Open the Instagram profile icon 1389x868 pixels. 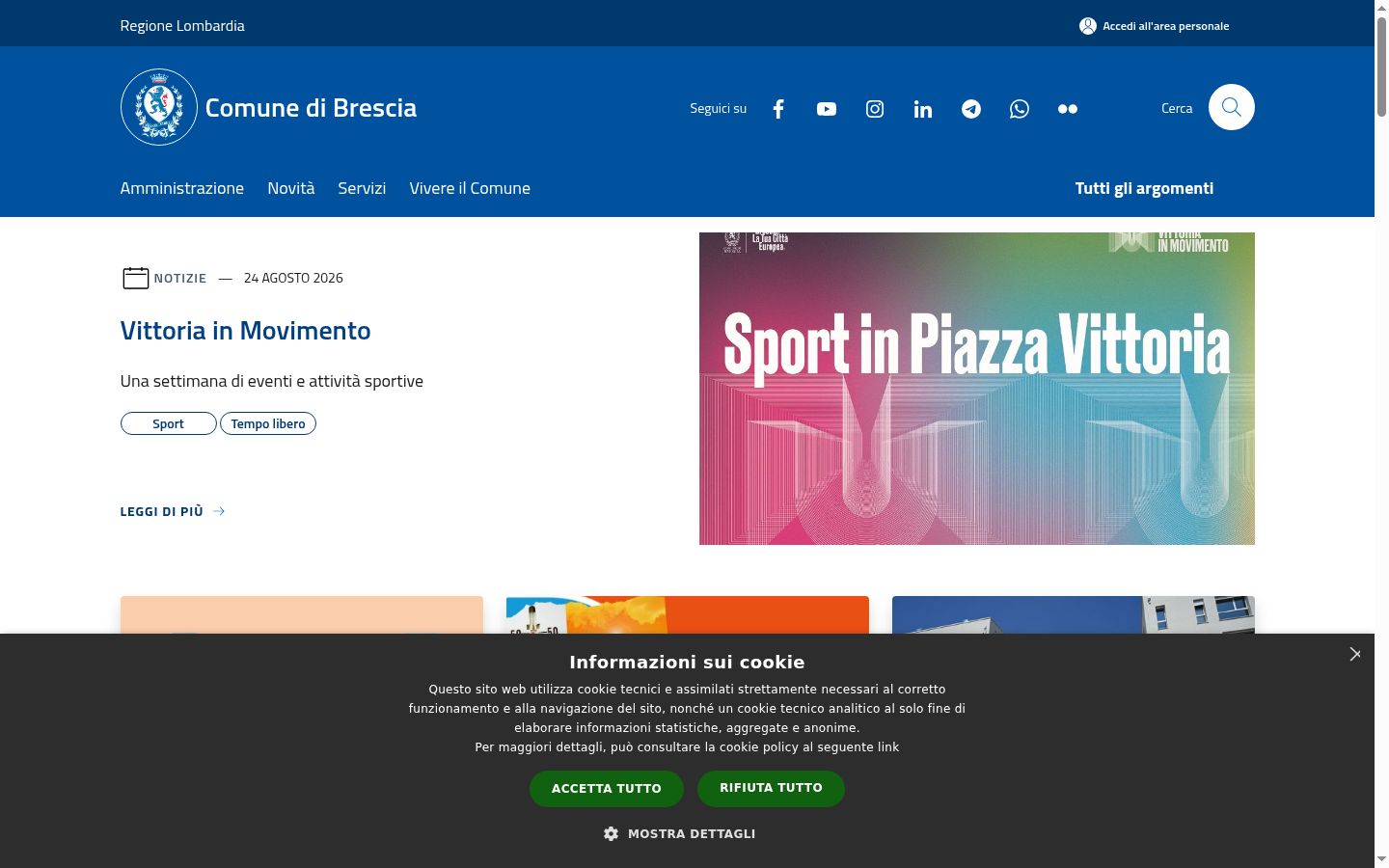(x=875, y=109)
